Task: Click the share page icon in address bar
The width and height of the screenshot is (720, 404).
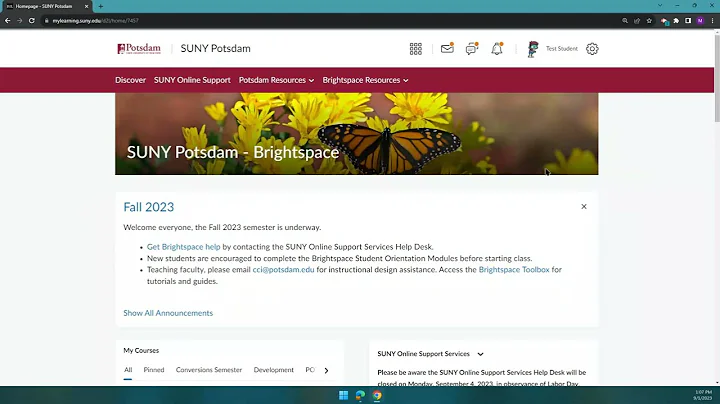Action: [637, 21]
